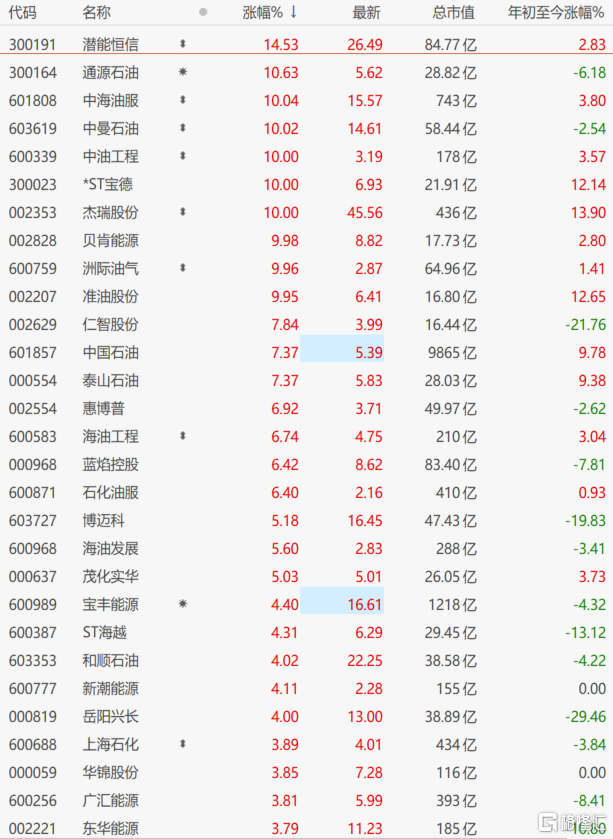Click latest price 22.25 of 和顺石油

tap(365, 660)
